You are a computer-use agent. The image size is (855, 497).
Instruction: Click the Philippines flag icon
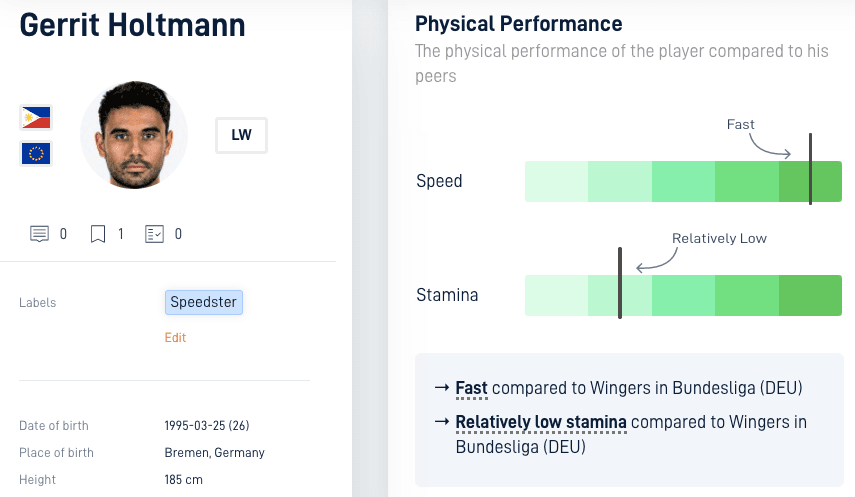[36, 118]
